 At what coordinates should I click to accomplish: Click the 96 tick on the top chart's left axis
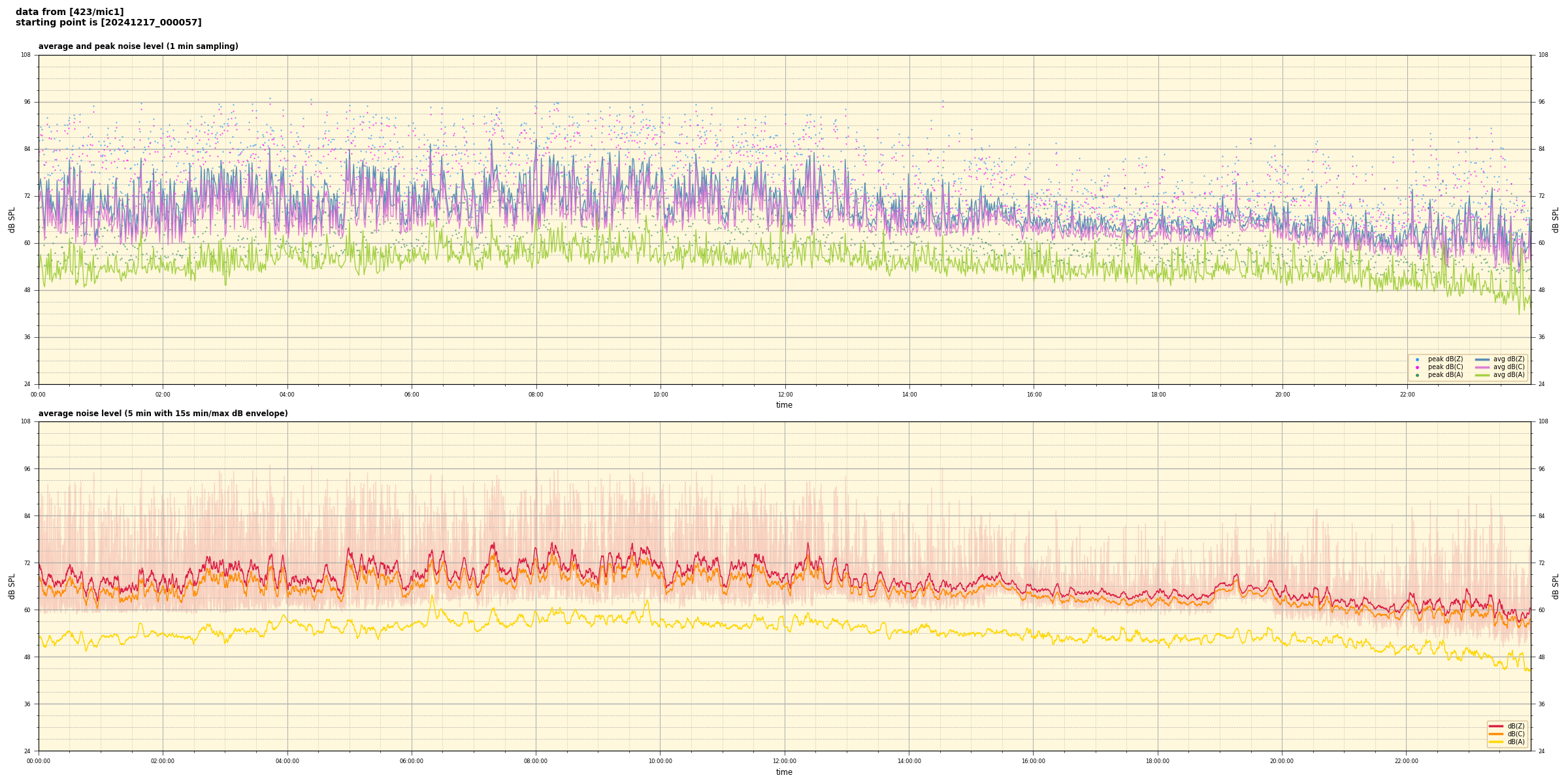26,102
